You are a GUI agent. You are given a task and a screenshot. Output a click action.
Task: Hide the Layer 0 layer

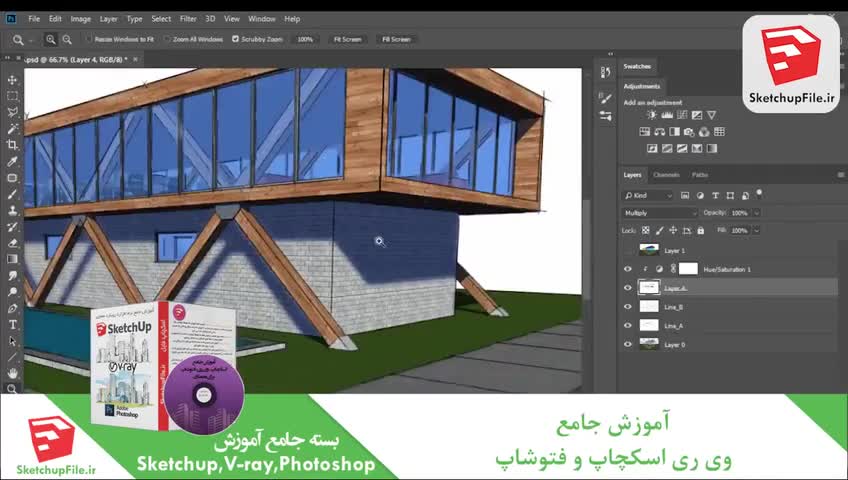627,344
